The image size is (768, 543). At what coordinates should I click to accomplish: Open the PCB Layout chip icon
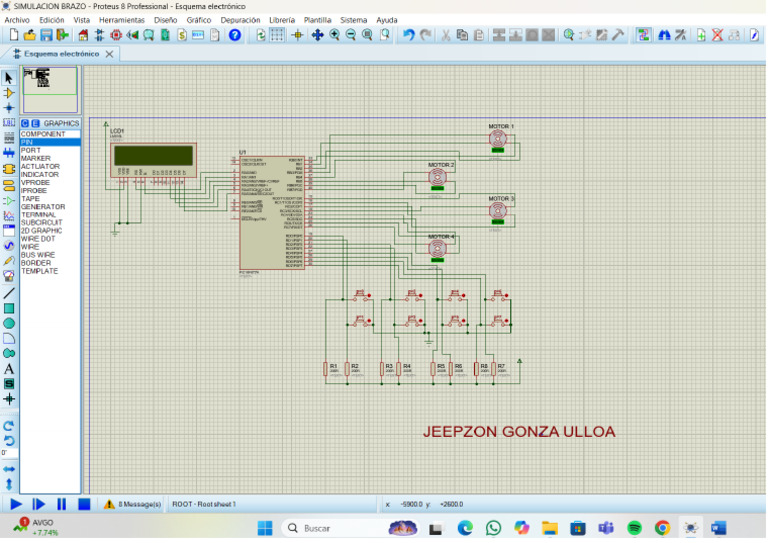click(116, 35)
